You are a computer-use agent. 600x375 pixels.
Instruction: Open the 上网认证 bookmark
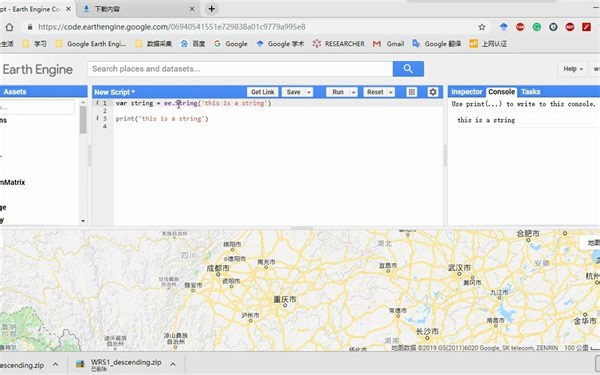click(488, 44)
